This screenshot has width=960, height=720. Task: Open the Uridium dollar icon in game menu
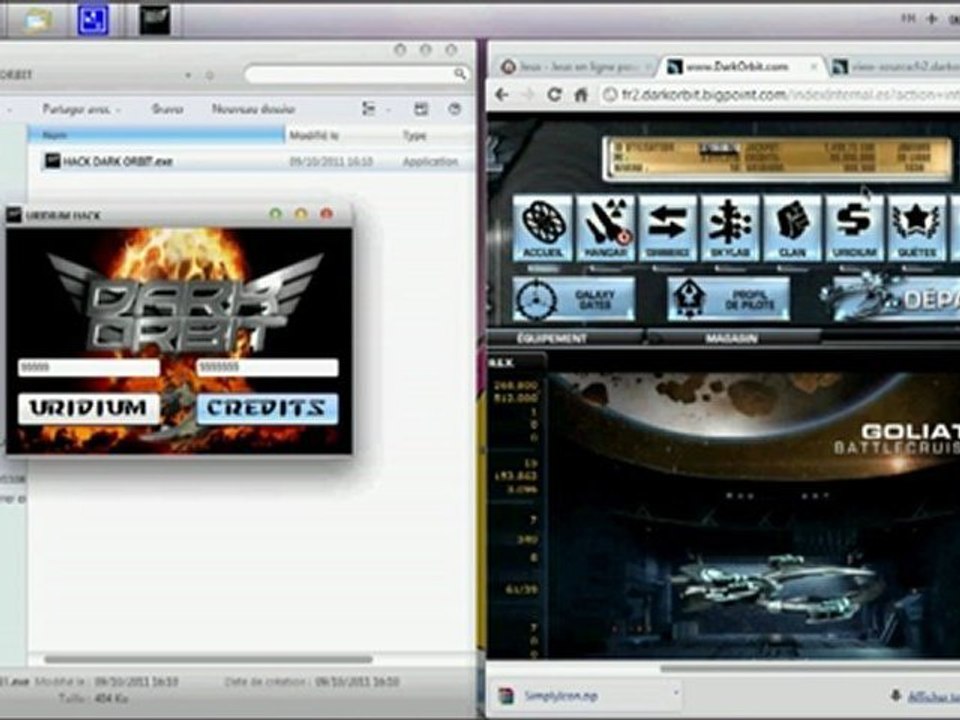click(x=855, y=228)
